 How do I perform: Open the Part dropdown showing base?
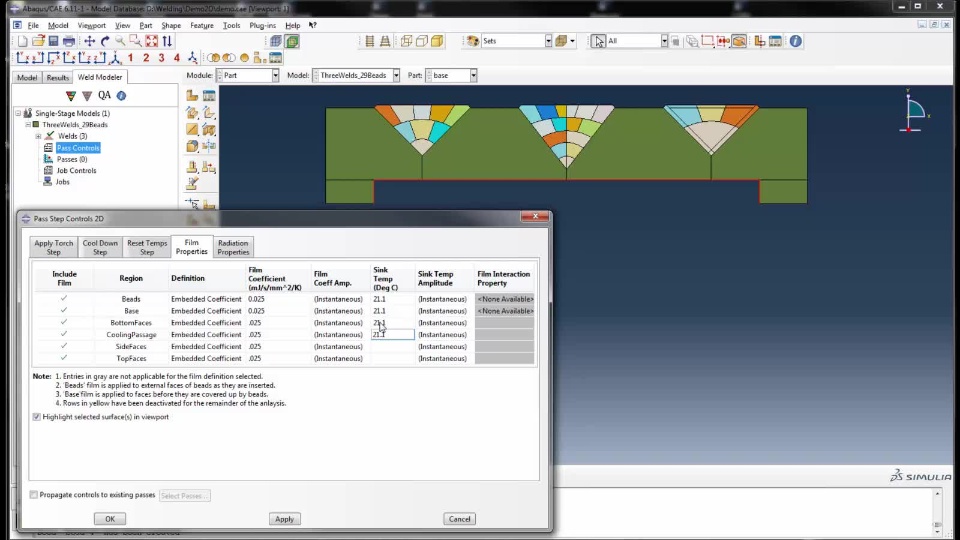pyautogui.click(x=473, y=75)
